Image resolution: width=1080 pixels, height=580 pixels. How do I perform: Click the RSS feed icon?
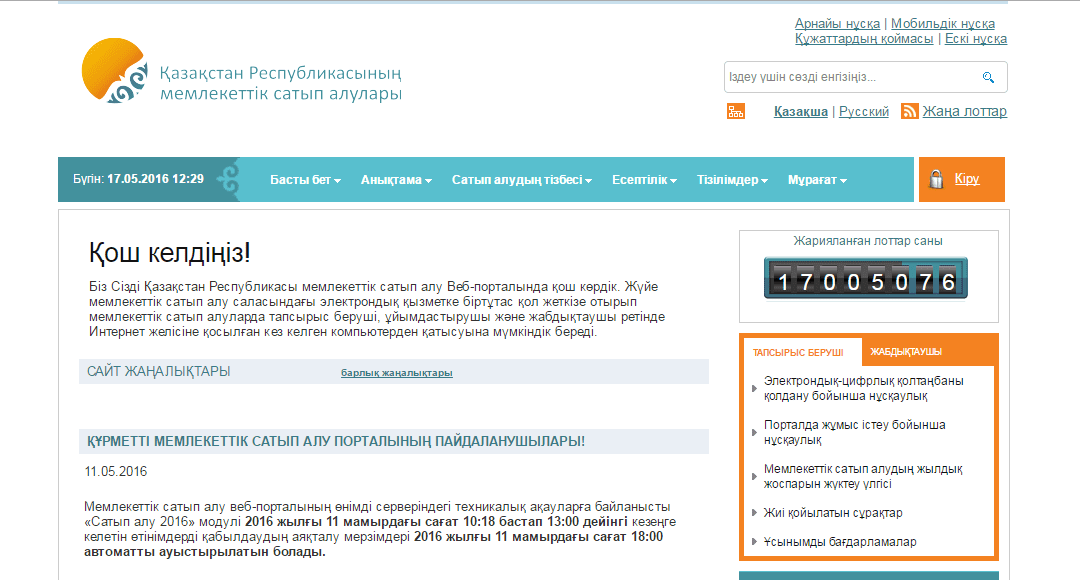pos(909,111)
